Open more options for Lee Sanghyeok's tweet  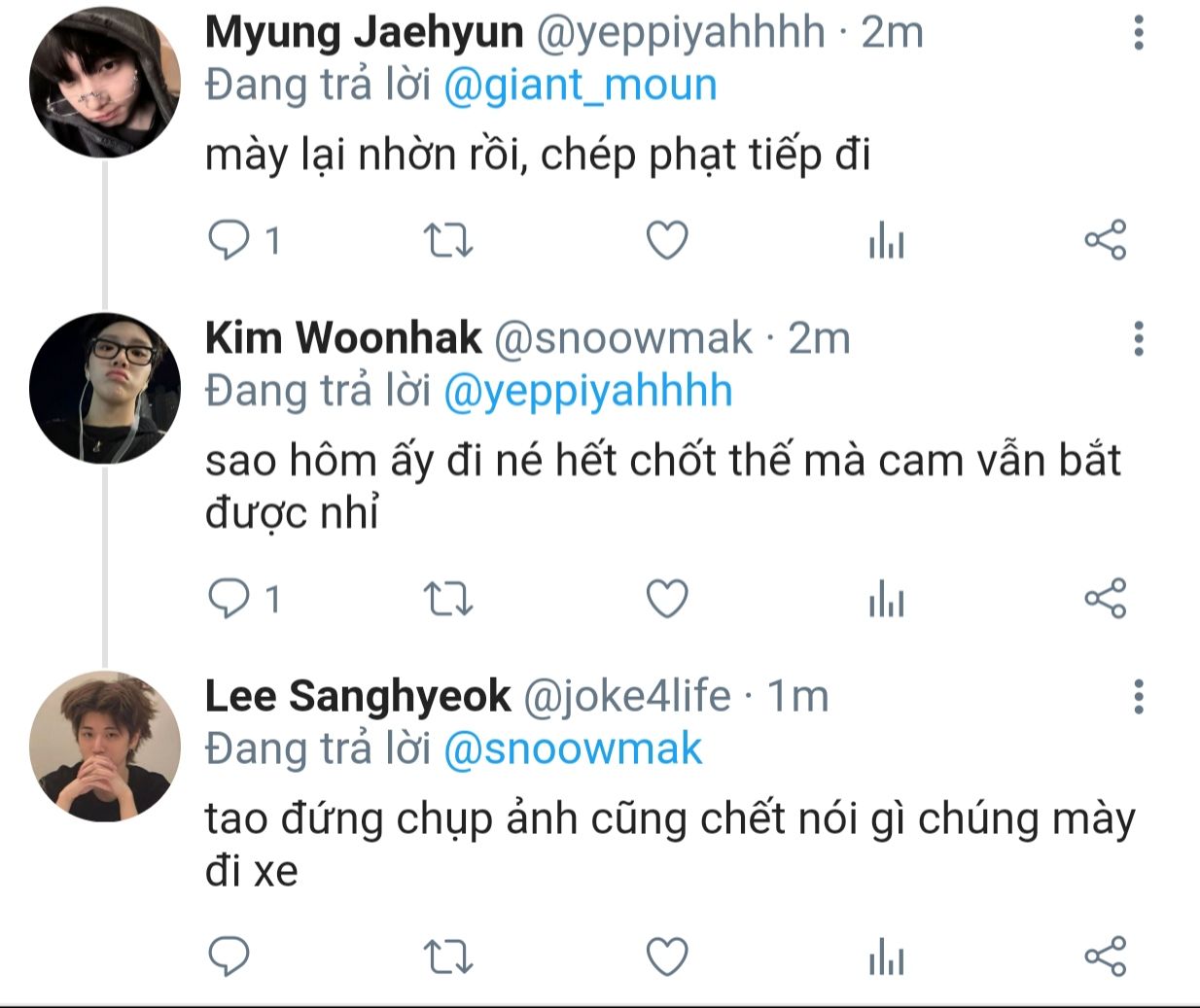point(1139,697)
